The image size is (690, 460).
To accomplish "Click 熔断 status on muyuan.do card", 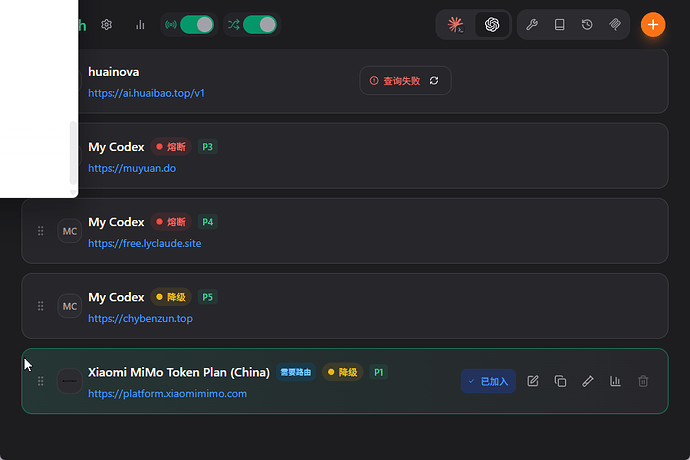I will coord(171,147).
